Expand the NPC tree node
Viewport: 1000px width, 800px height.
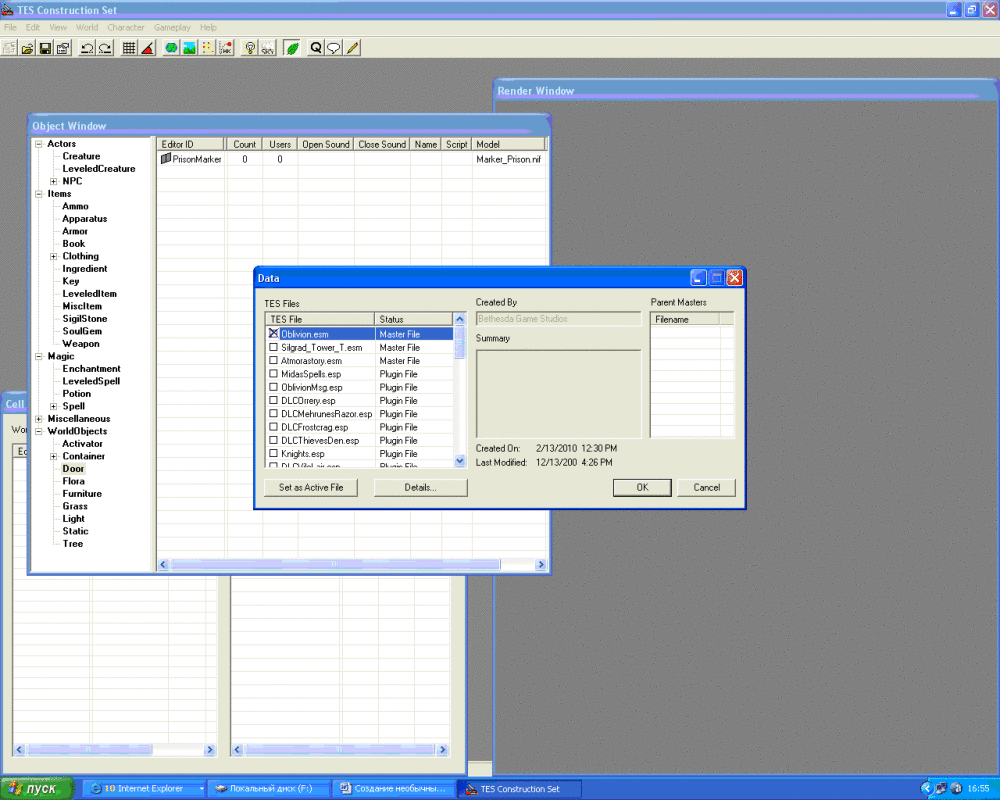pyautogui.click(x=54, y=181)
